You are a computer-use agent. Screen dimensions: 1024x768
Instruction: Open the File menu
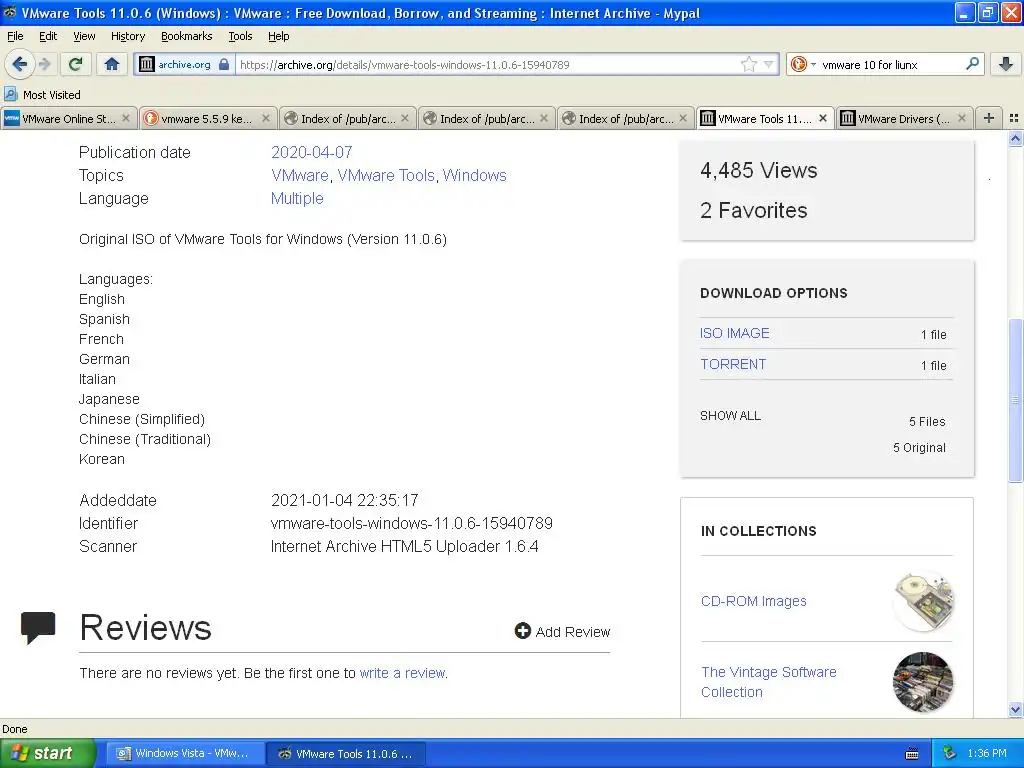(15, 36)
